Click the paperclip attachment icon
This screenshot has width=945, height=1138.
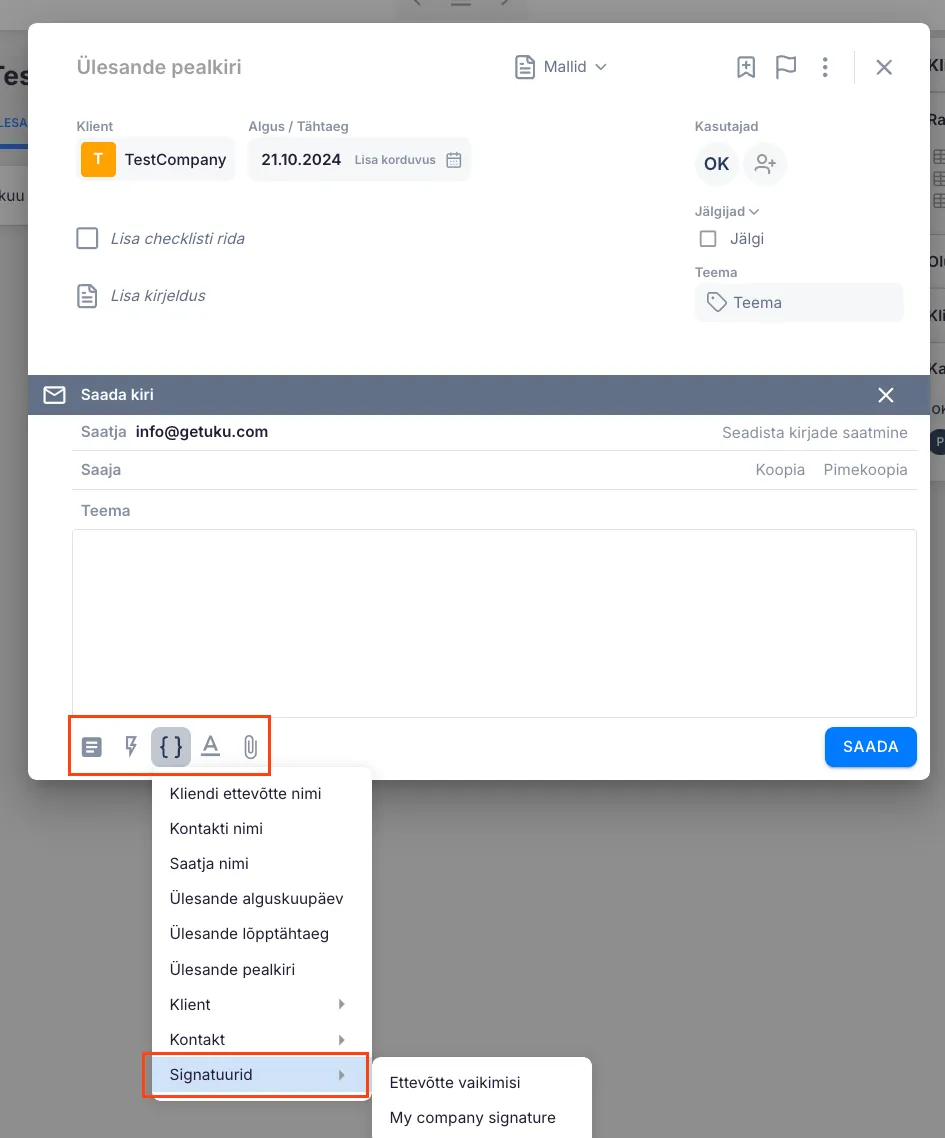(x=250, y=747)
